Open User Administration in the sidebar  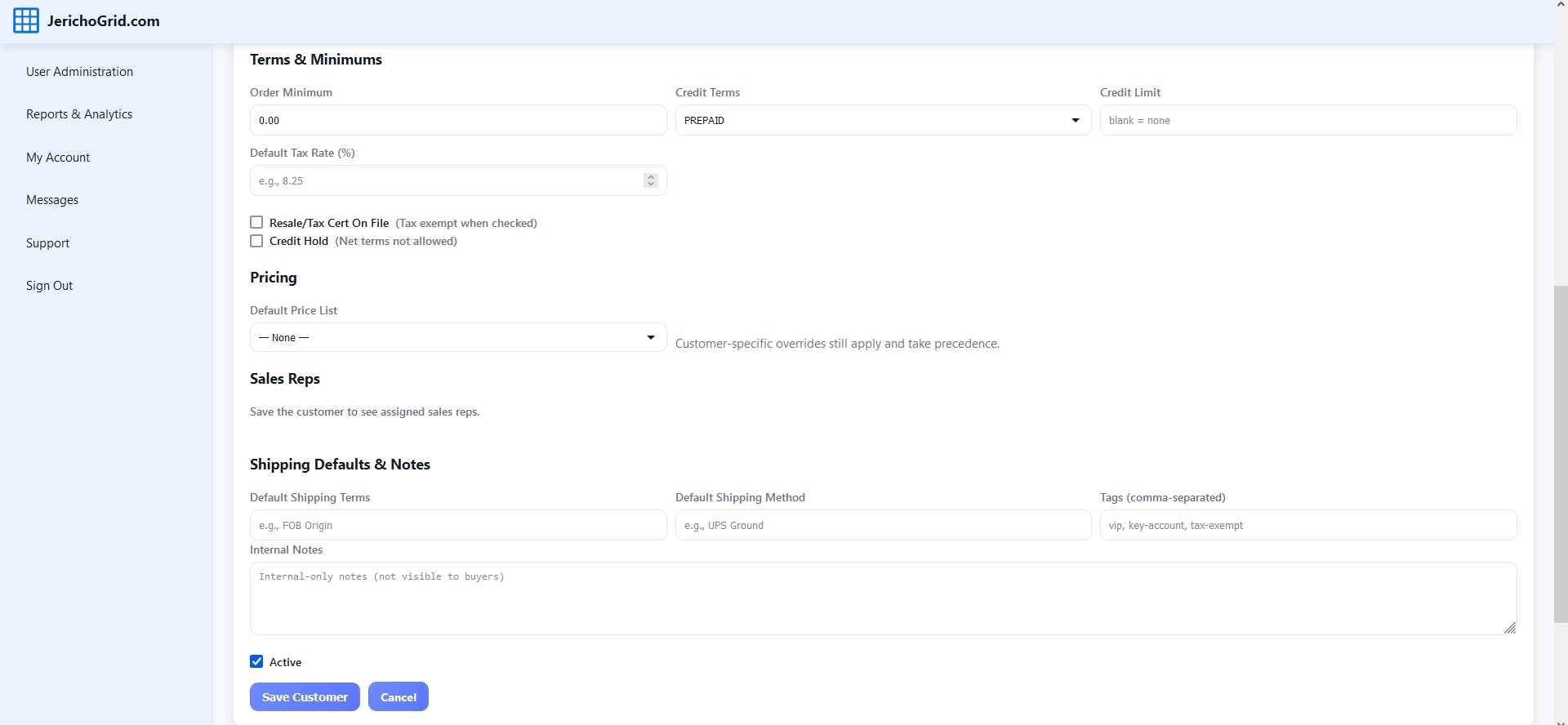[79, 72]
